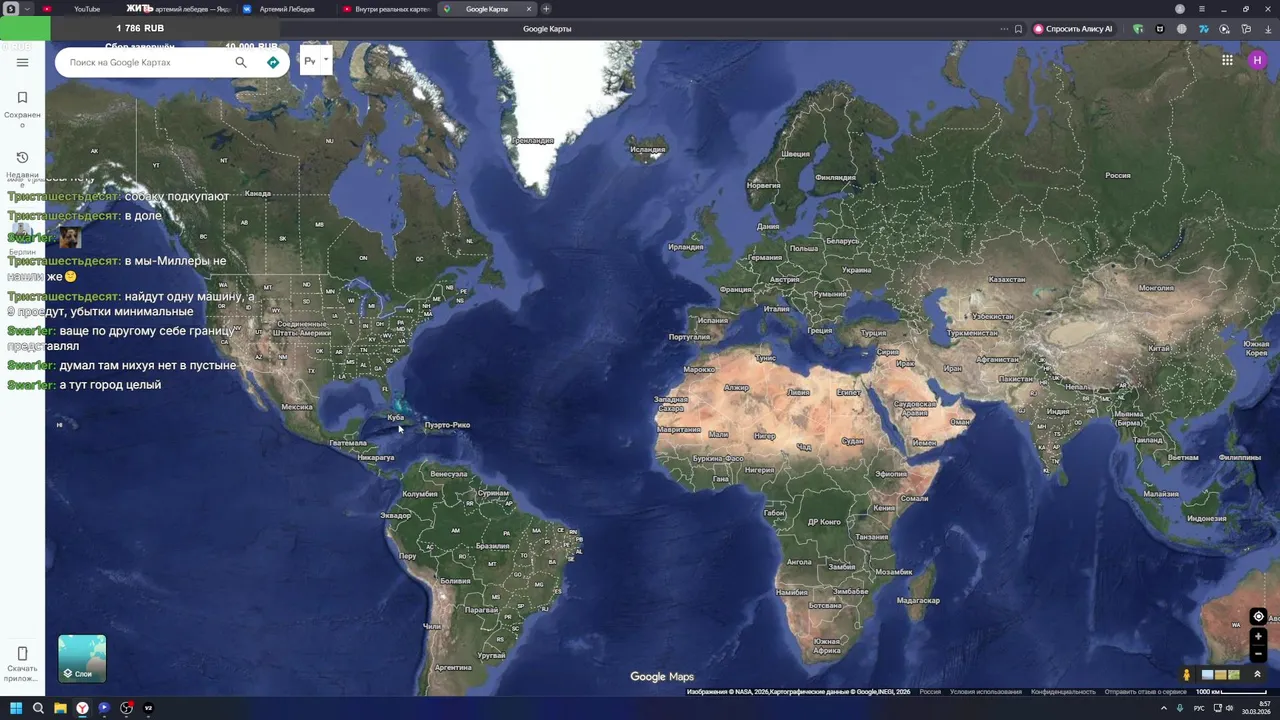Image resolution: width=1280 pixels, height=720 pixels.
Task: Open the map imagery thumbnails strip
Action: [x=1220, y=675]
